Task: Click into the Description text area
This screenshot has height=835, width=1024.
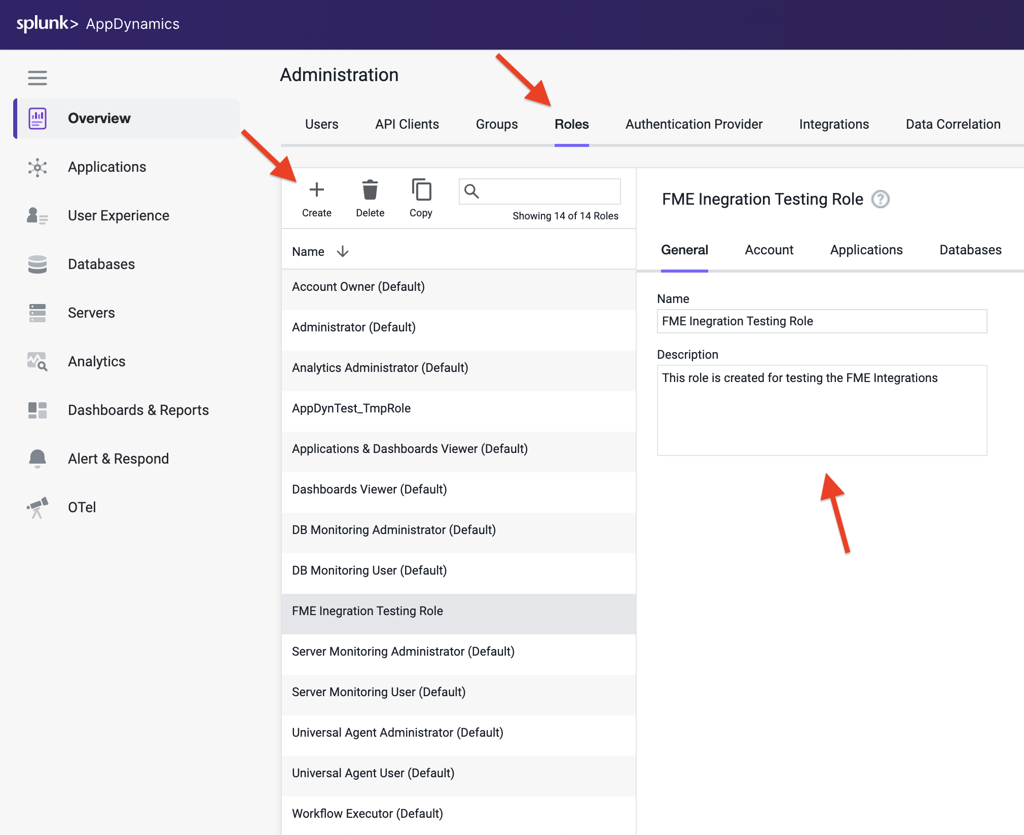Action: click(x=821, y=410)
